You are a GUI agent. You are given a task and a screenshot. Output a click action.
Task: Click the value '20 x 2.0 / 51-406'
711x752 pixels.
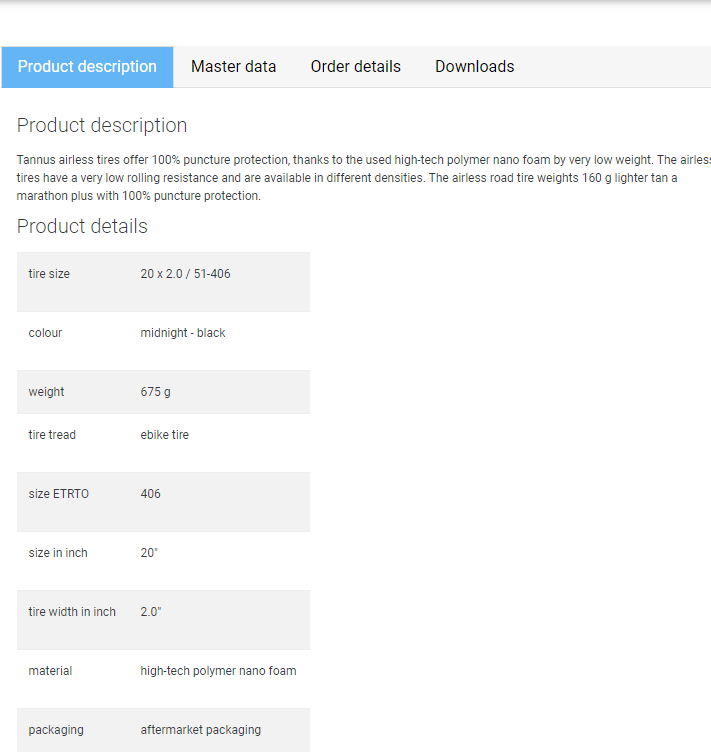click(186, 274)
